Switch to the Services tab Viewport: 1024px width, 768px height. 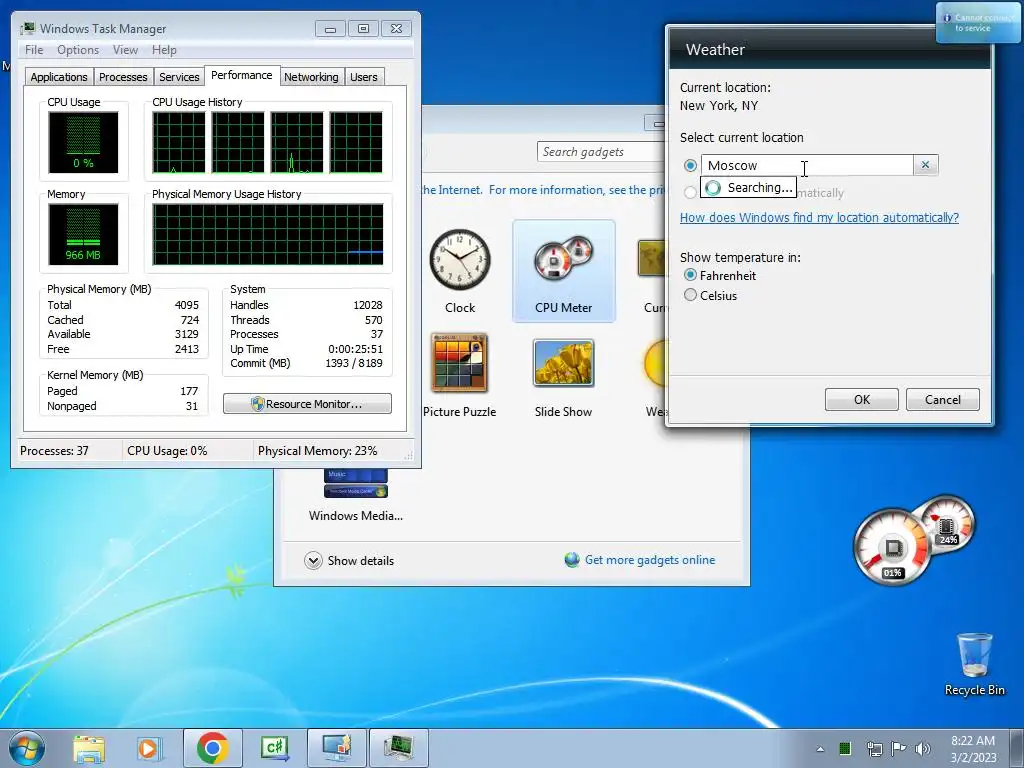(x=179, y=77)
